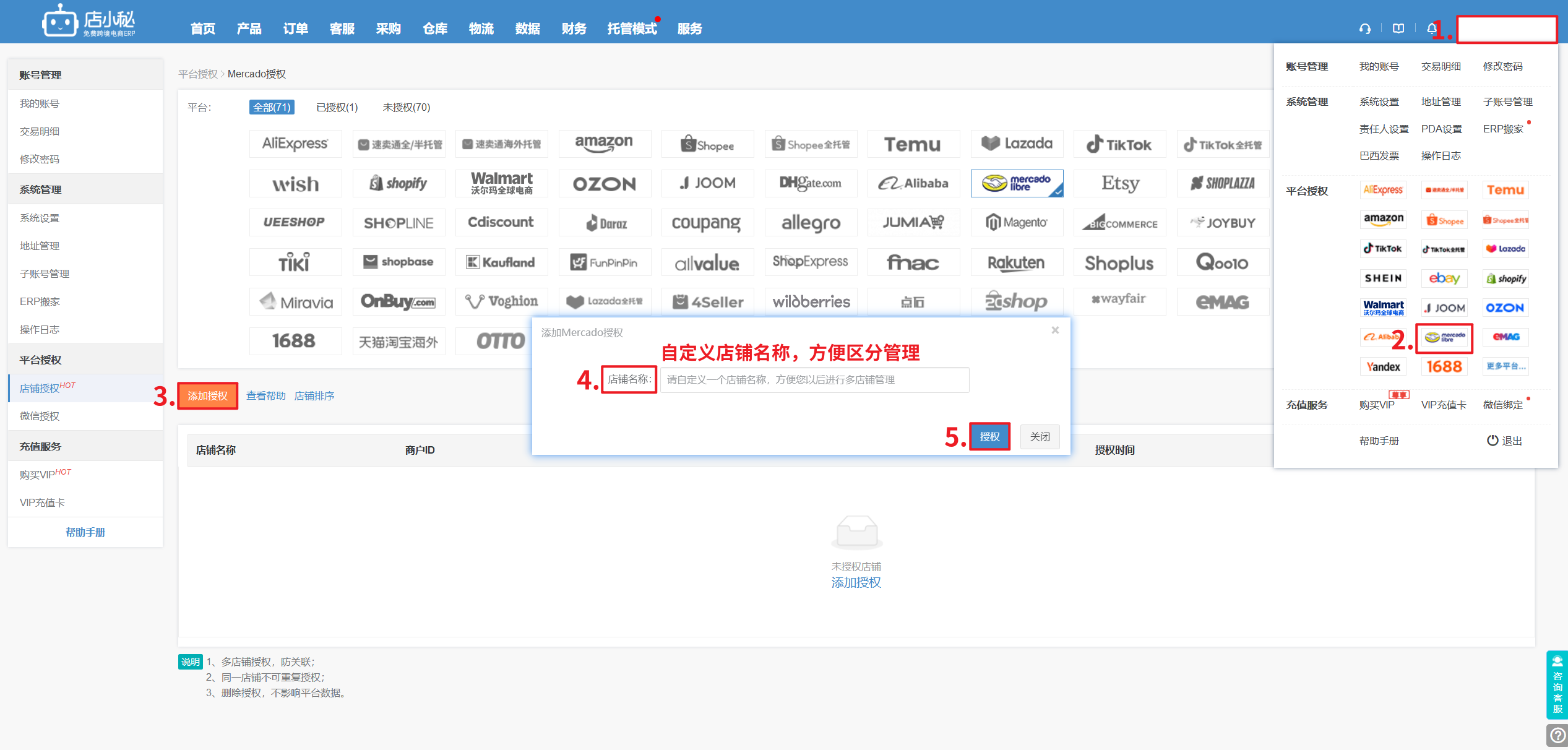Open the 托管模式 top menu
Image resolution: width=1568 pixels, height=750 pixels.
[631, 28]
